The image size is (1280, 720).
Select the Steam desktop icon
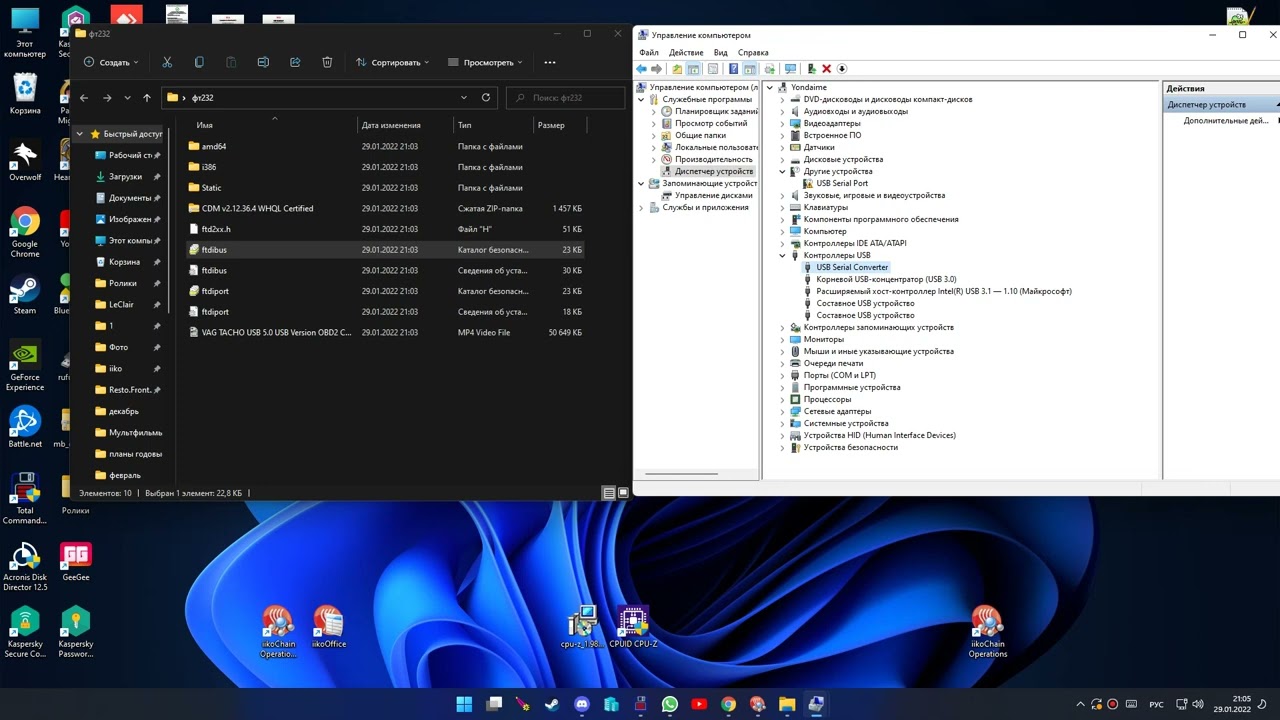click(25, 294)
